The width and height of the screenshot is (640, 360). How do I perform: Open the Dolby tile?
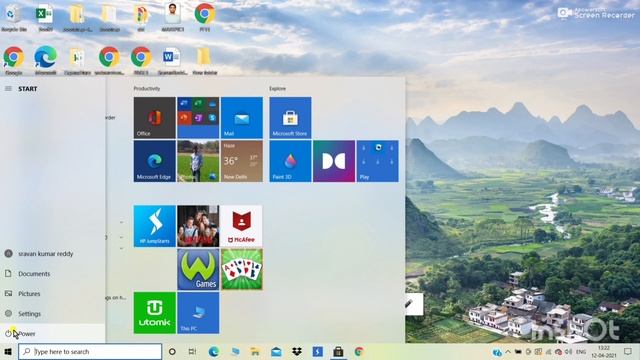tap(334, 161)
